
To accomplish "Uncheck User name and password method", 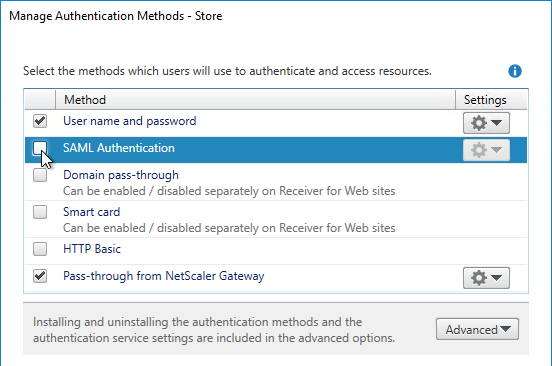I will (40, 121).
